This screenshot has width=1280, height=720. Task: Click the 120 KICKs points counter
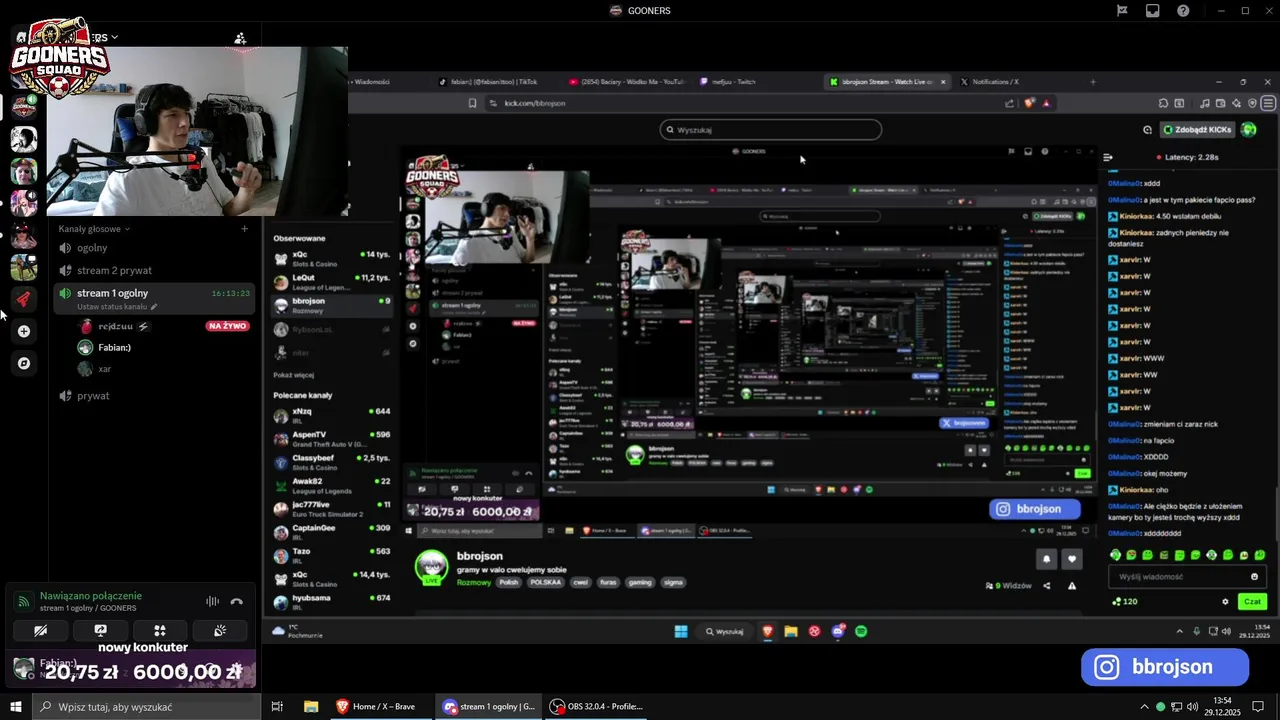[x=1125, y=602]
